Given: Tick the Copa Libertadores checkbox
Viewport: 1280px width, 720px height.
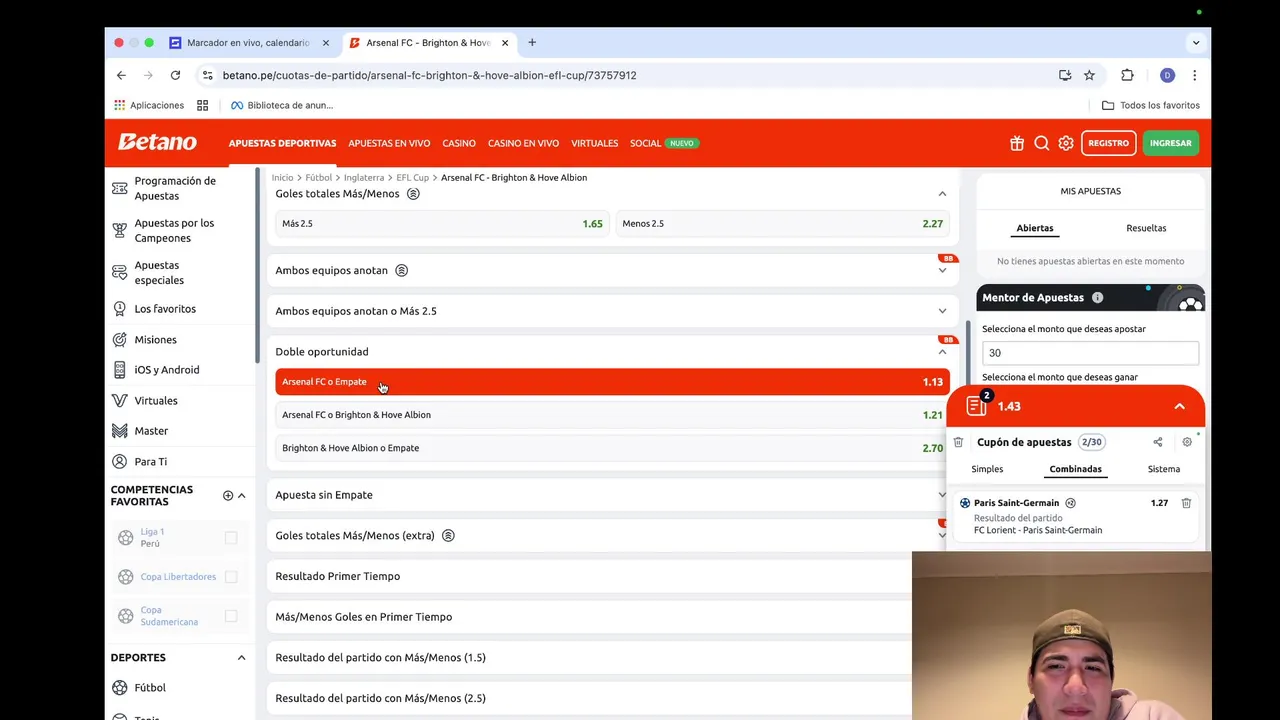Looking at the screenshot, I should point(231,577).
